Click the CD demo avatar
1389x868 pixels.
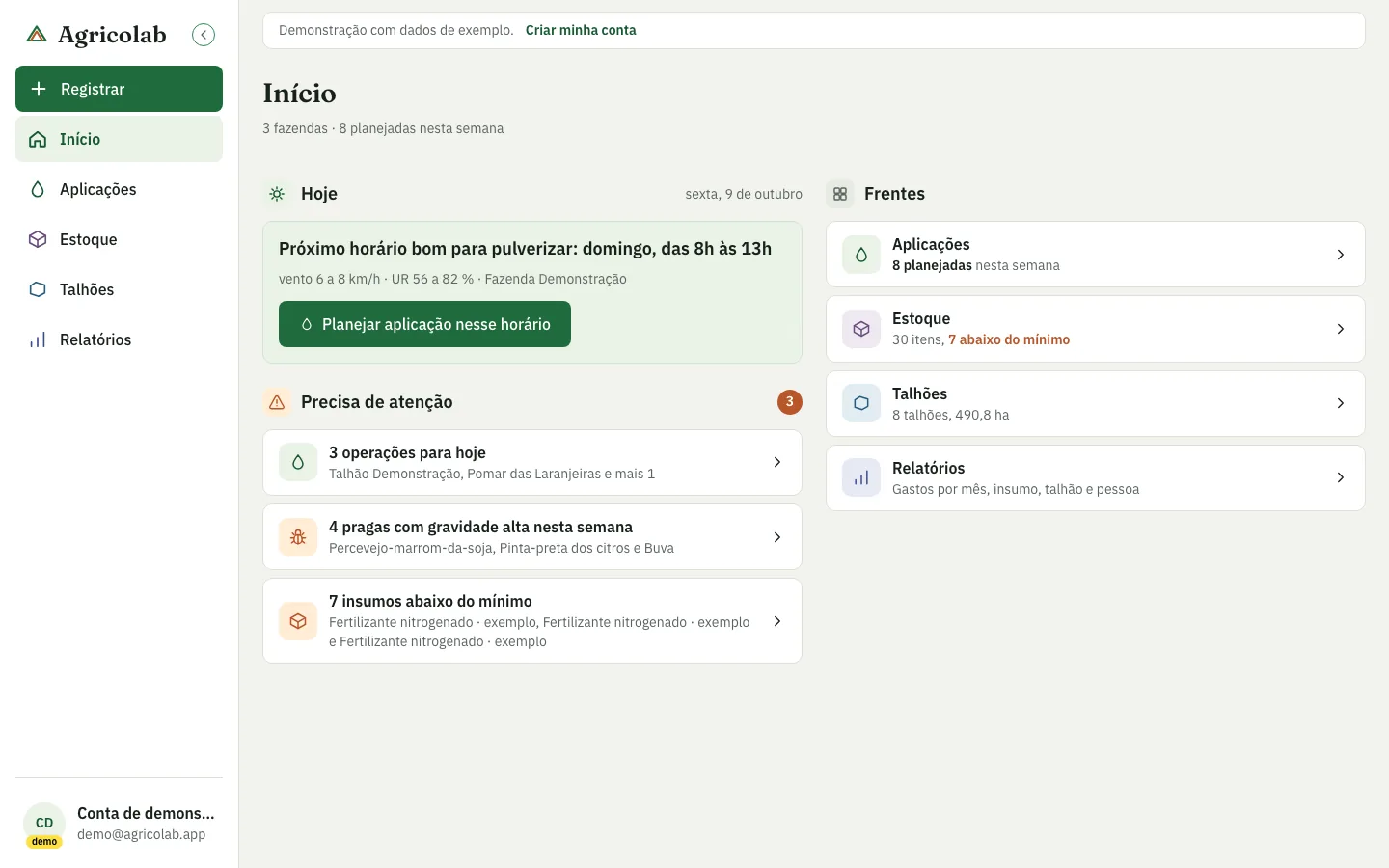coord(44,825)
